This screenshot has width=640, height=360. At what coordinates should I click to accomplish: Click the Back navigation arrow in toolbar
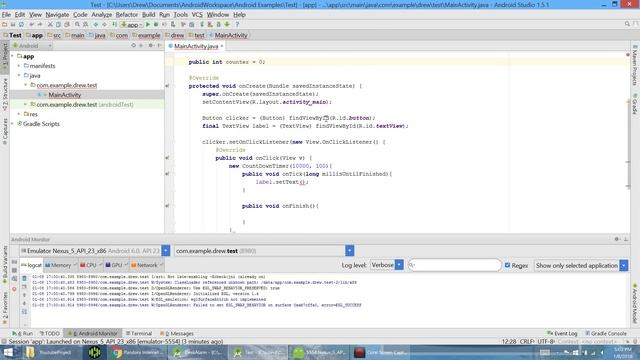(x=96, y=24)
